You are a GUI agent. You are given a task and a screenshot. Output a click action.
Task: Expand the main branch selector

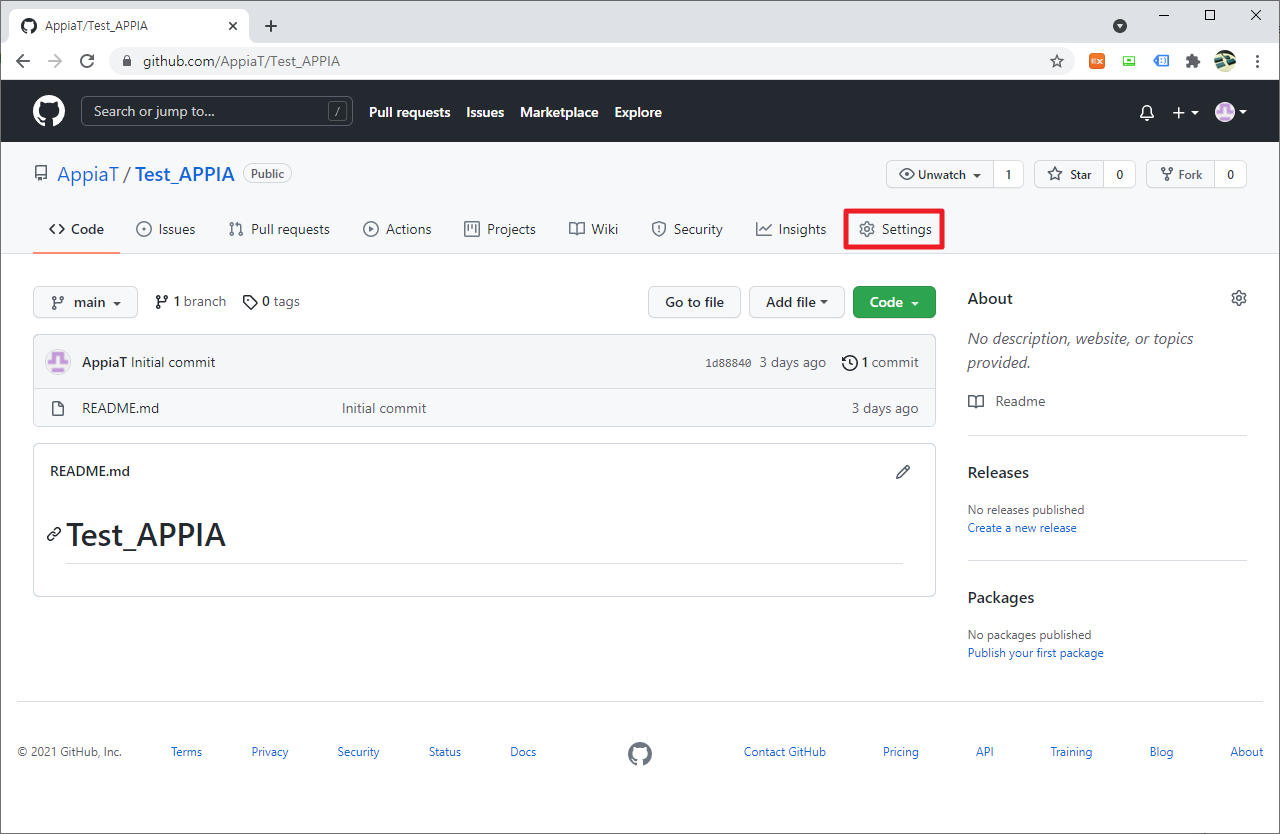click(x=85, y=302)
